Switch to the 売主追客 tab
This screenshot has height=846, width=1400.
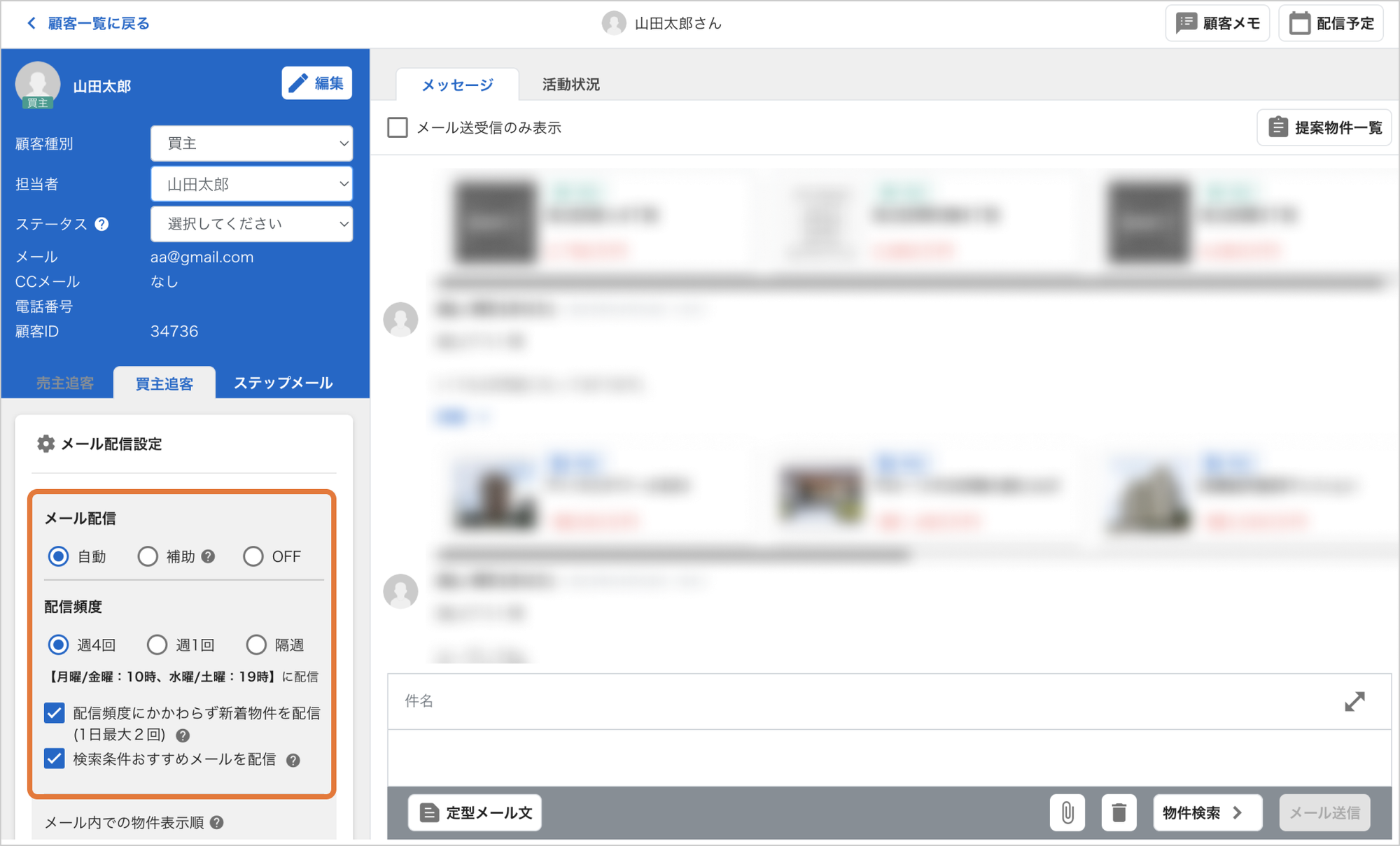[x=65, y=383]
